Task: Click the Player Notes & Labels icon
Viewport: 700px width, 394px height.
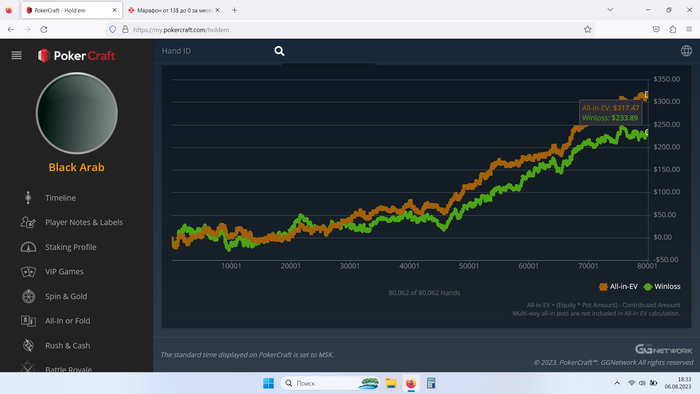Action: pyautogui.click(x=28, y=222)
